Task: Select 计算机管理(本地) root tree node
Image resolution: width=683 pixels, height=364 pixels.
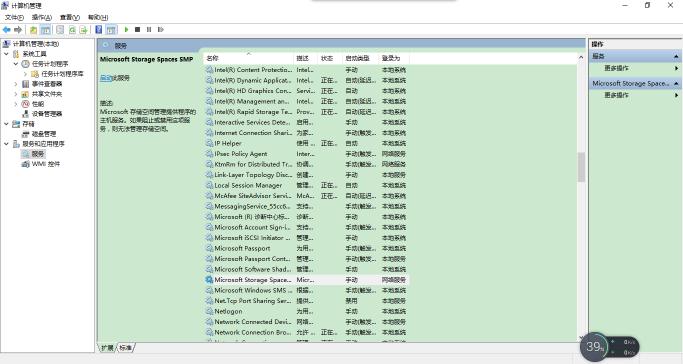Action: click(36, 44)
